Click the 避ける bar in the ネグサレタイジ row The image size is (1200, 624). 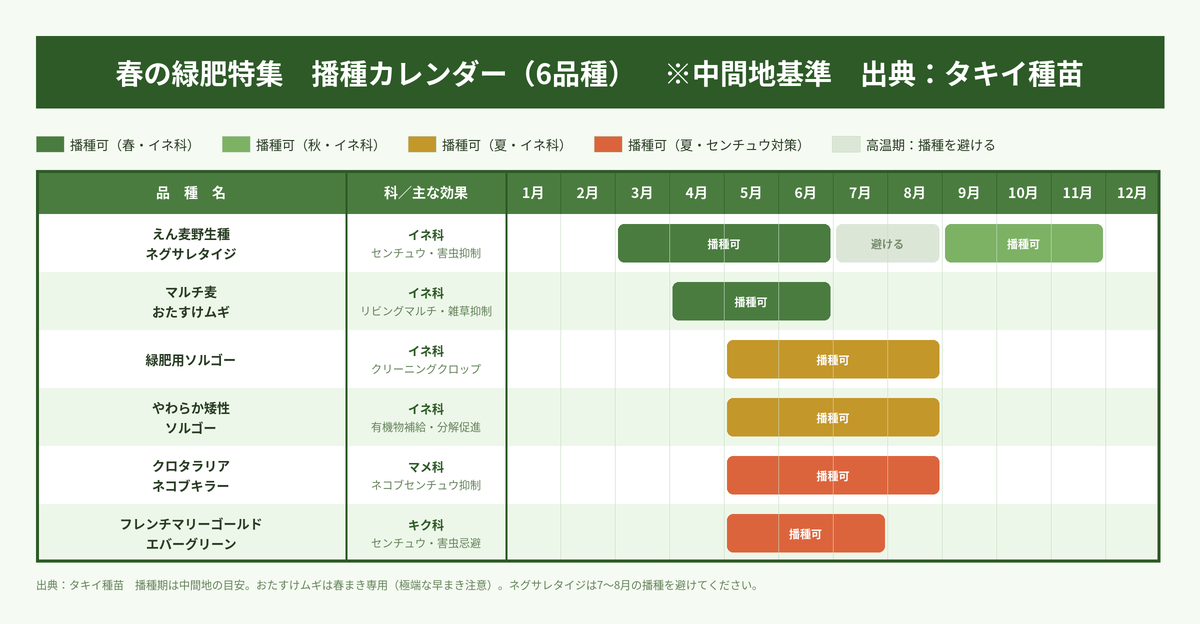click(887, 244)
